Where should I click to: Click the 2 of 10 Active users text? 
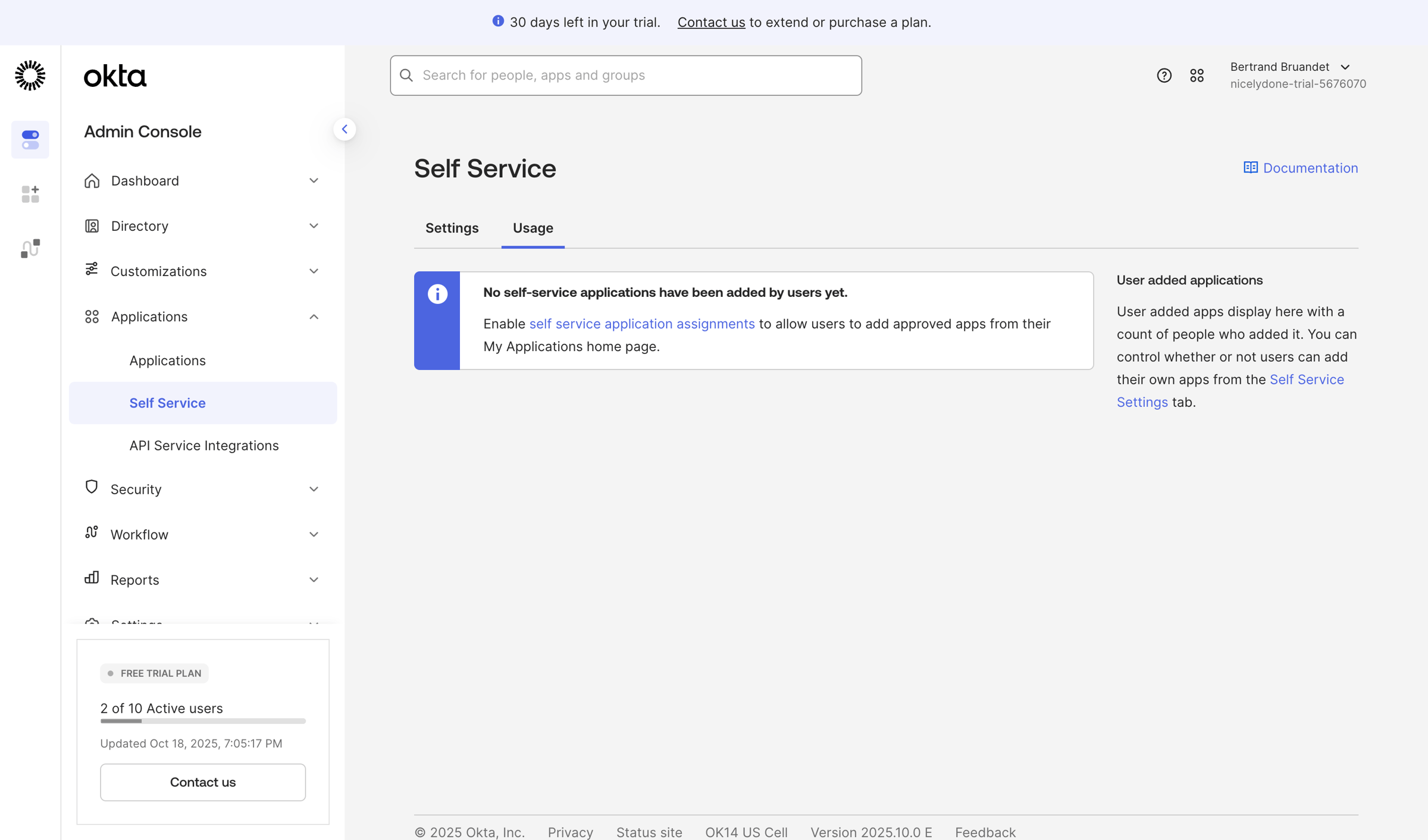pyautogui.click(x=161, y=708)
